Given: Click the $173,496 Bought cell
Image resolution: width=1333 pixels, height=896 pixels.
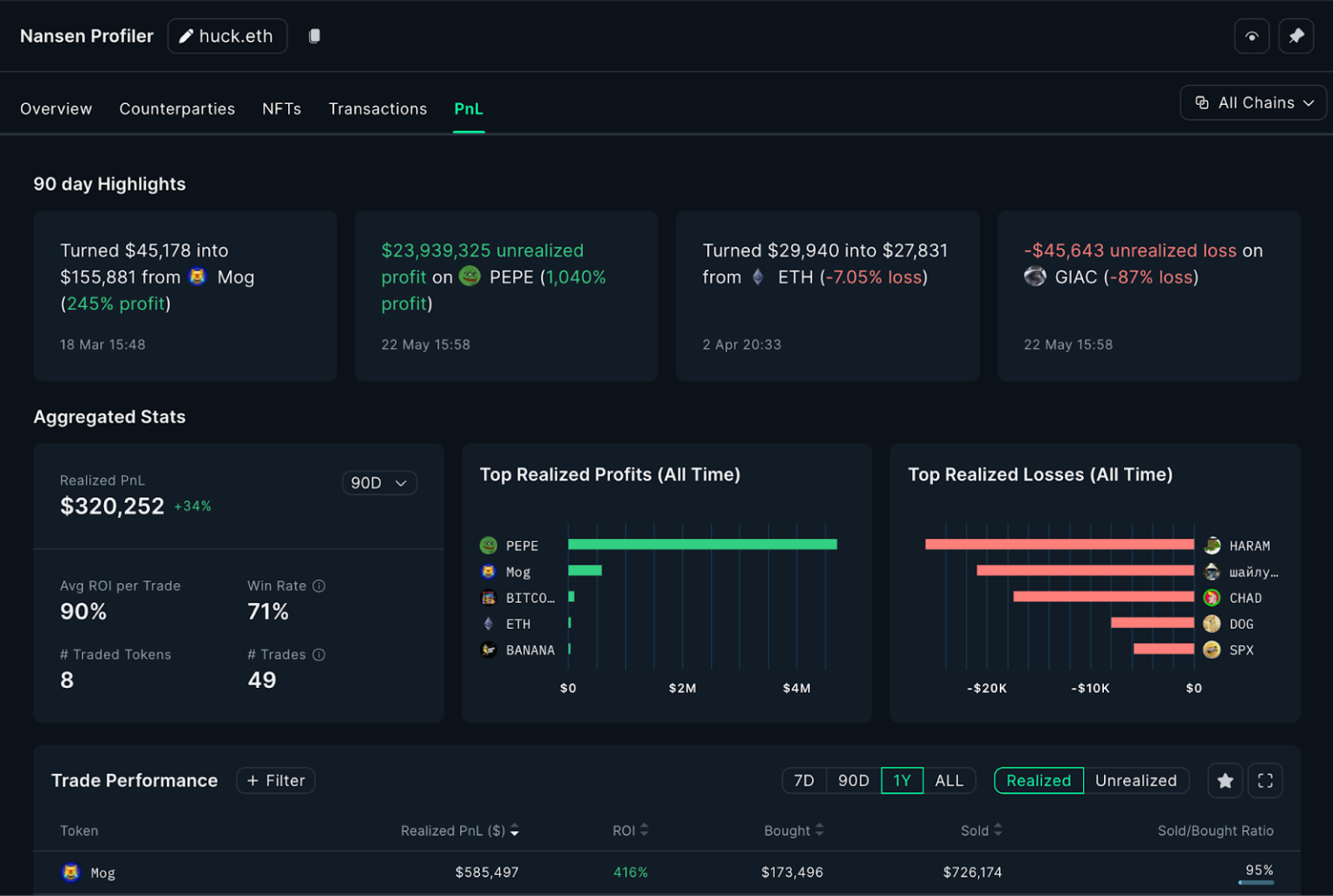Looking at the screenshot, I should coord(792,873).
